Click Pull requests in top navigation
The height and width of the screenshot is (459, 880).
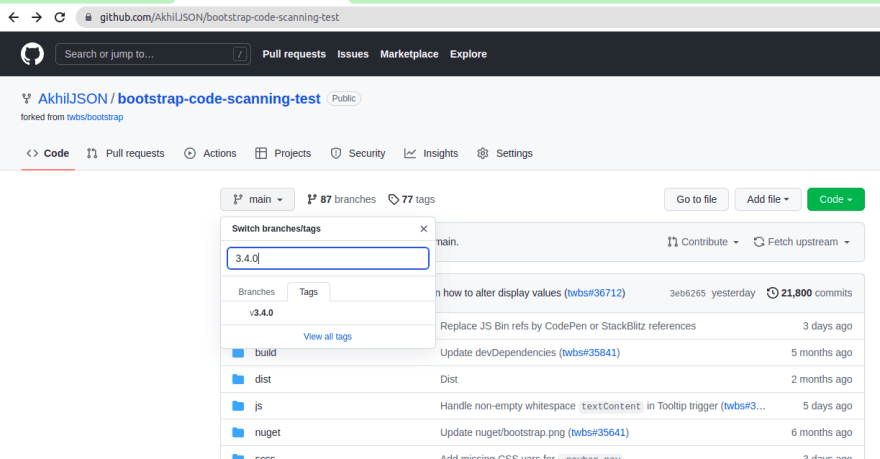point(294,54)
